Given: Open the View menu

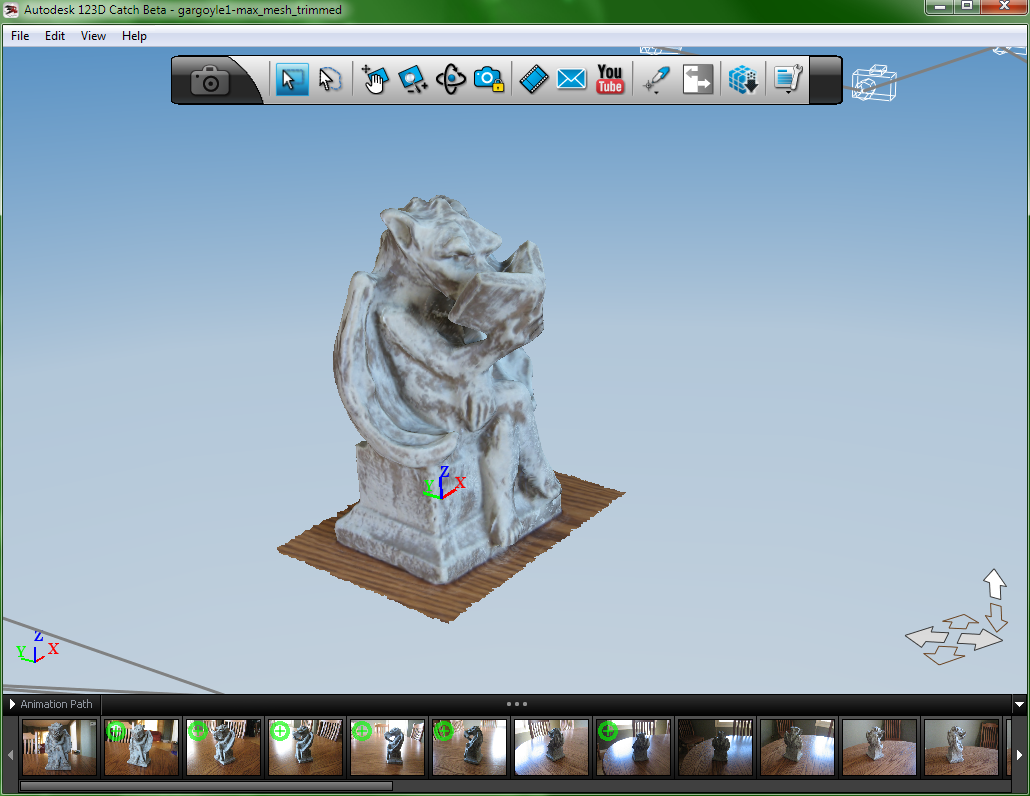Looking at the screenshot, I should [x=93, y=35].
